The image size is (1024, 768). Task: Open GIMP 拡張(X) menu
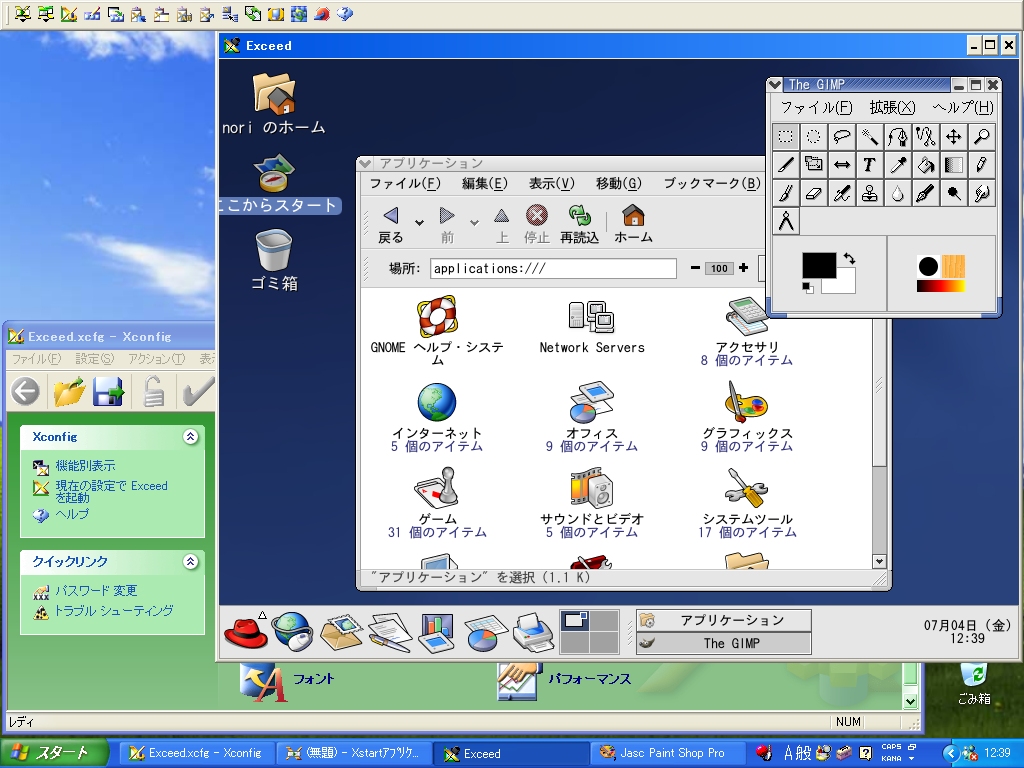coord(892,107)
